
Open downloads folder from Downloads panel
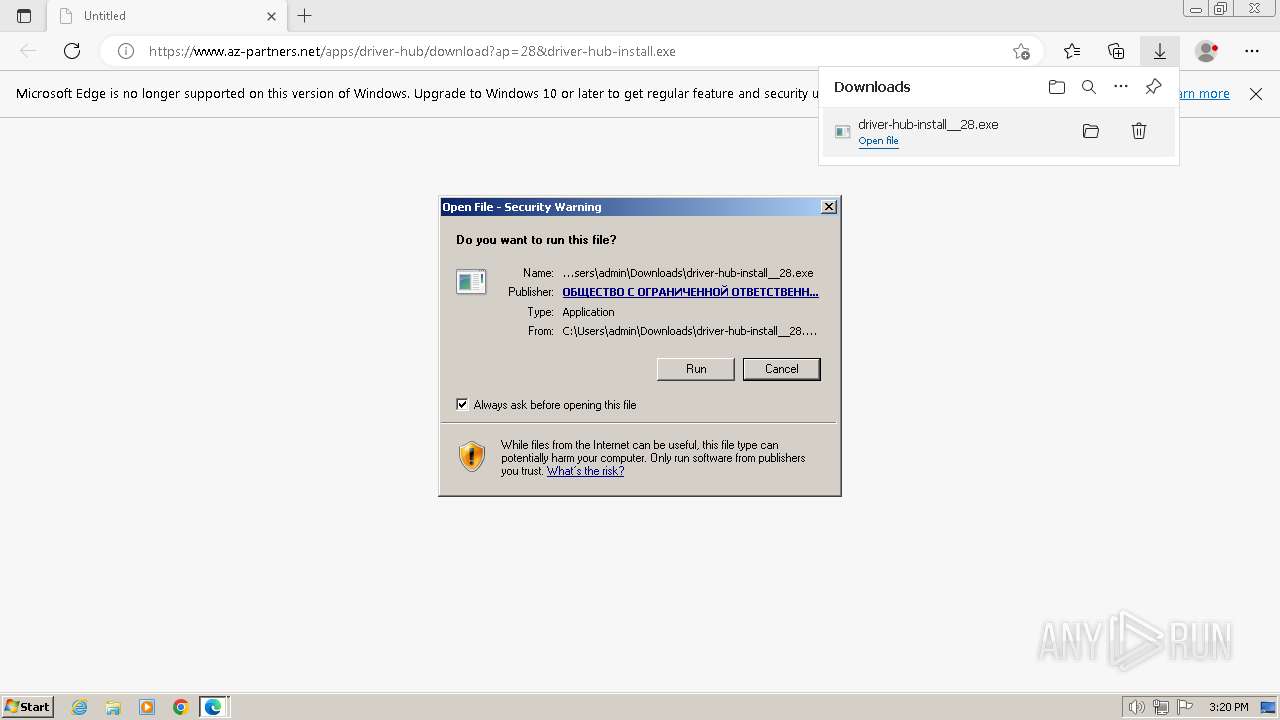pyautogui.click(x=1057, y=87)
